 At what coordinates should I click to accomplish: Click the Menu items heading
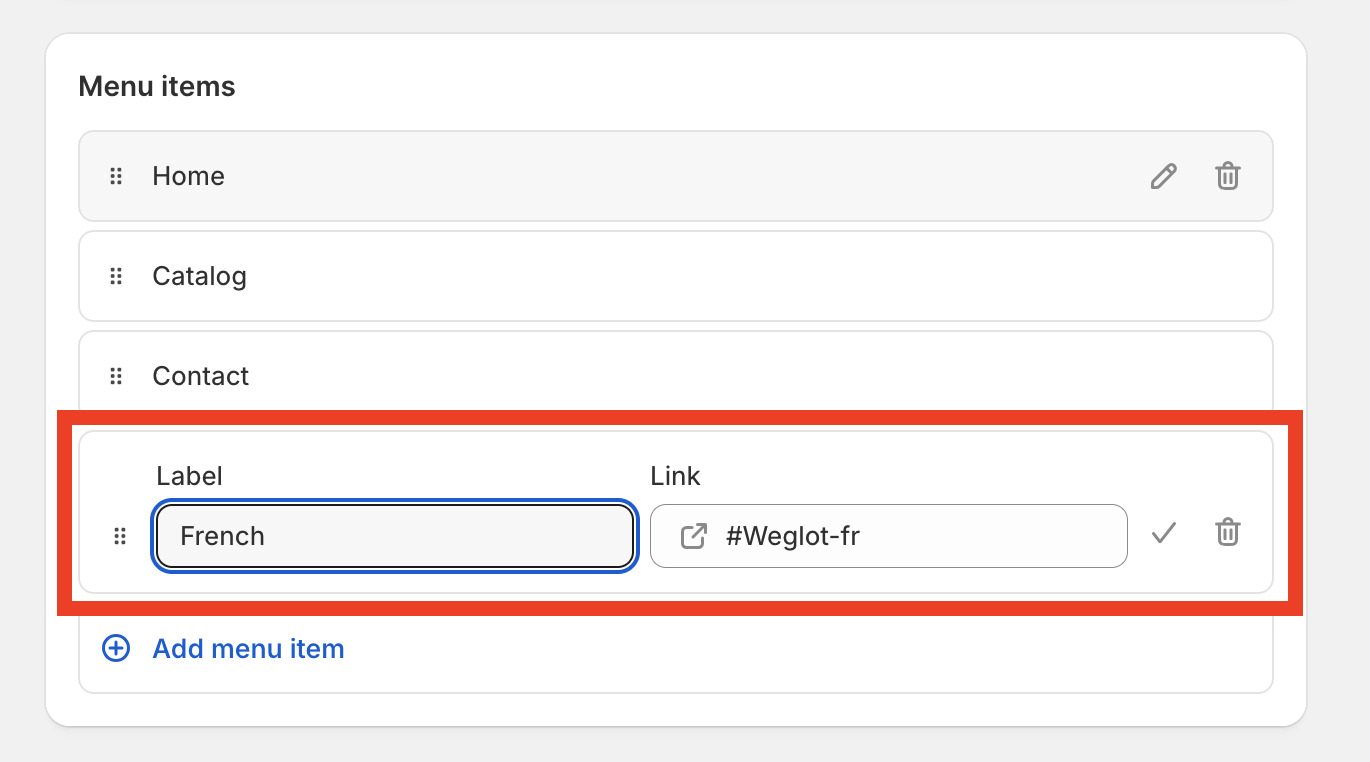(x=157, y=87)
